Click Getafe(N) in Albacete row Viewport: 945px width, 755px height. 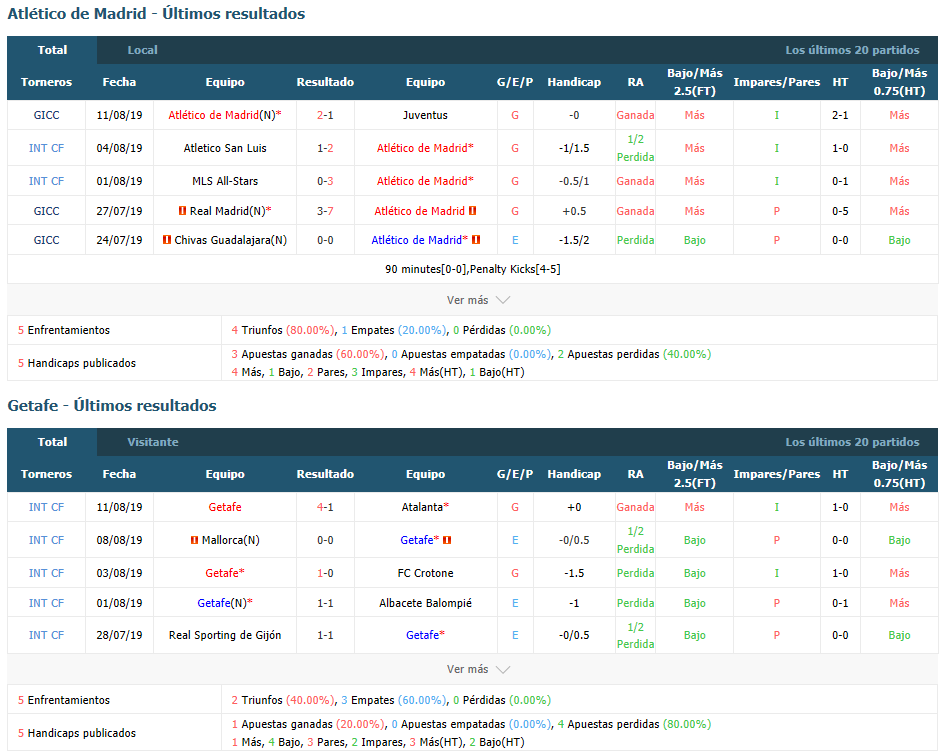[225, 603]
